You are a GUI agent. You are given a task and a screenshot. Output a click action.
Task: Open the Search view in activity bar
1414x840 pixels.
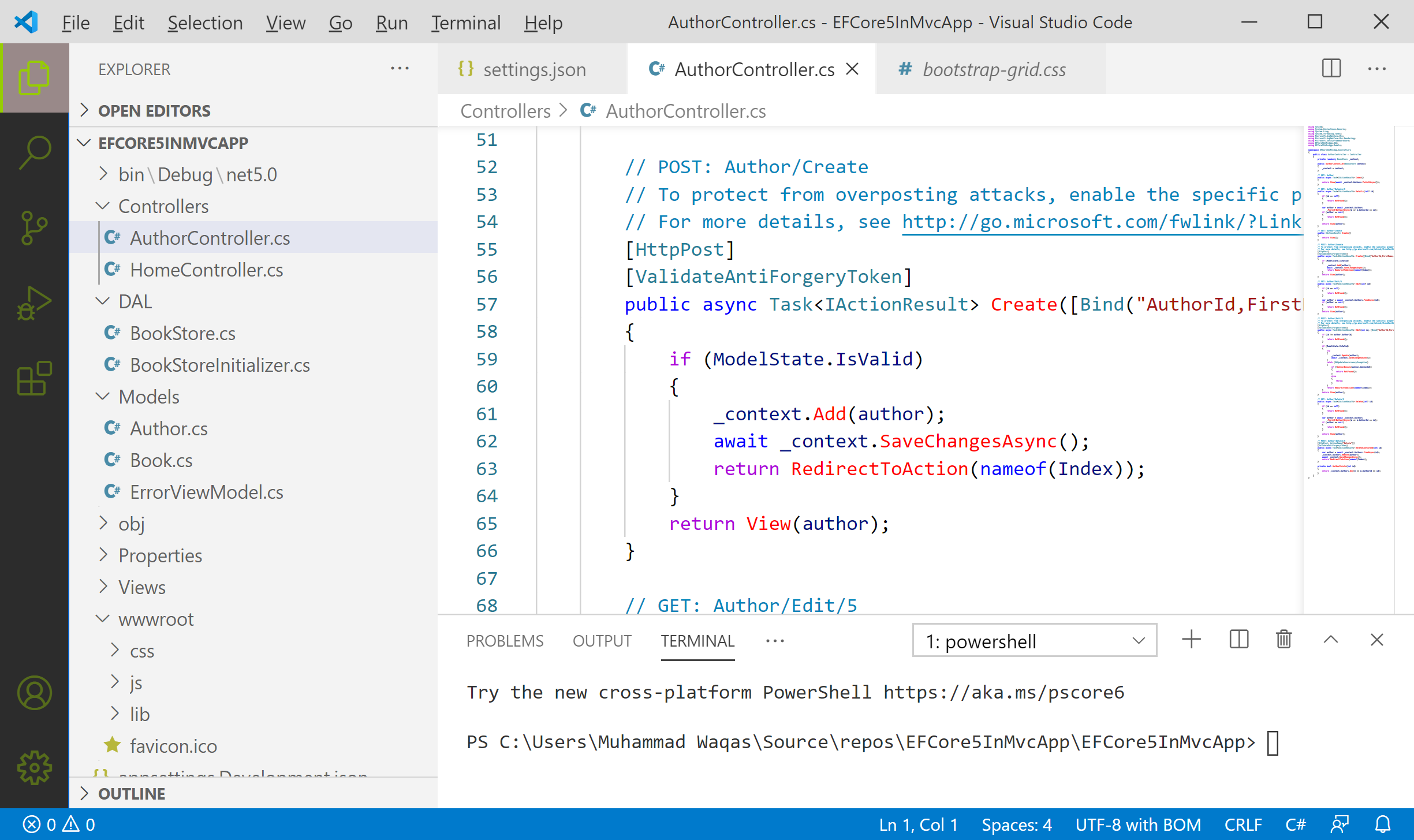point(35,152)
